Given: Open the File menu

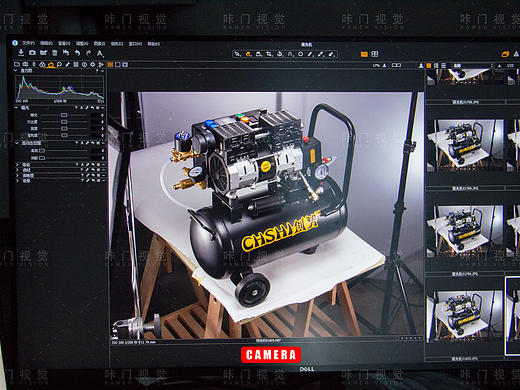Looking at the screenshot, I should 28,43.
